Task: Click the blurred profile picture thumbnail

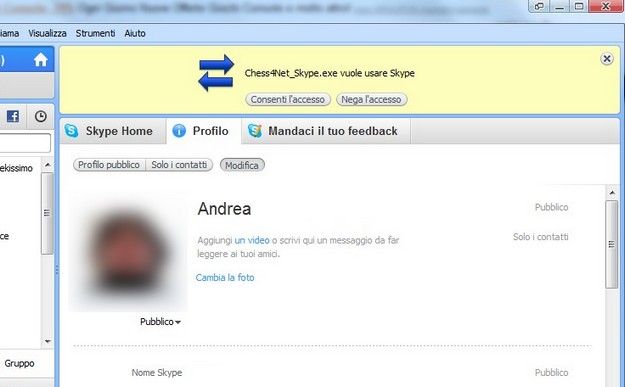Action: (128, 253)
